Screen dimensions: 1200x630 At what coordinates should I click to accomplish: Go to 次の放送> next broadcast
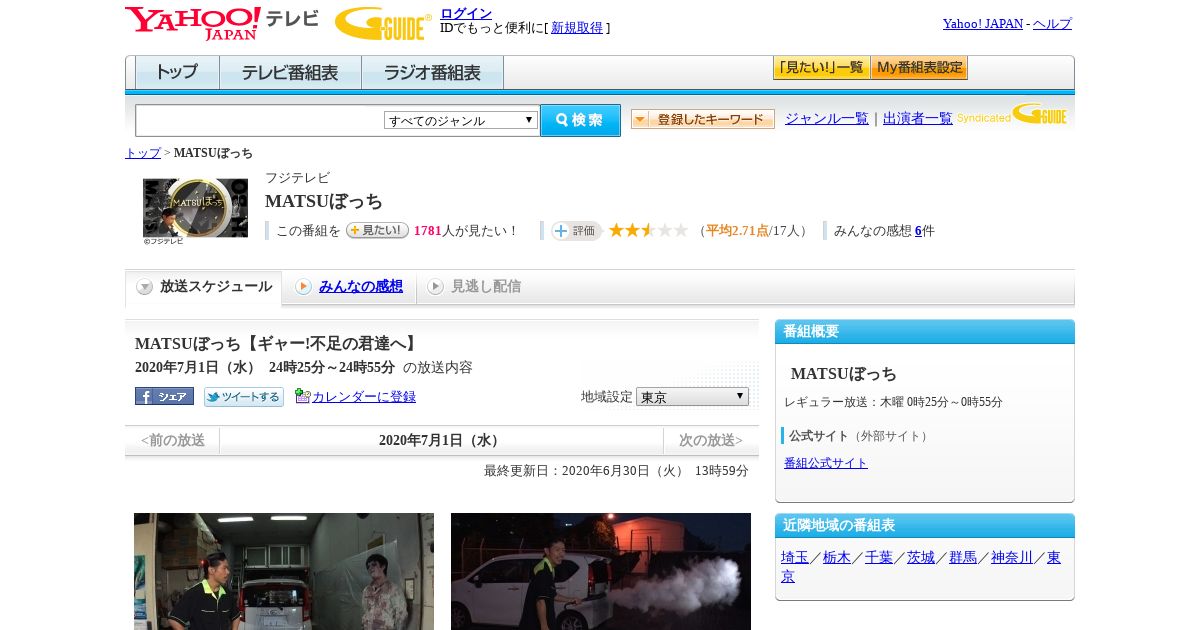711,440
